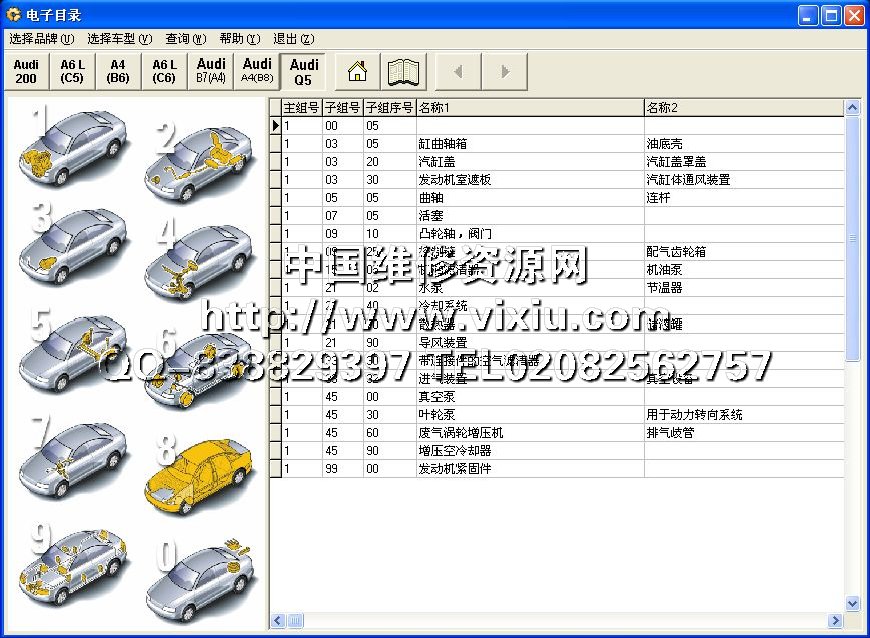Open the book catalog icon
Image resolution: width=870 pixels, height=638 pixels.
[406, 72]
